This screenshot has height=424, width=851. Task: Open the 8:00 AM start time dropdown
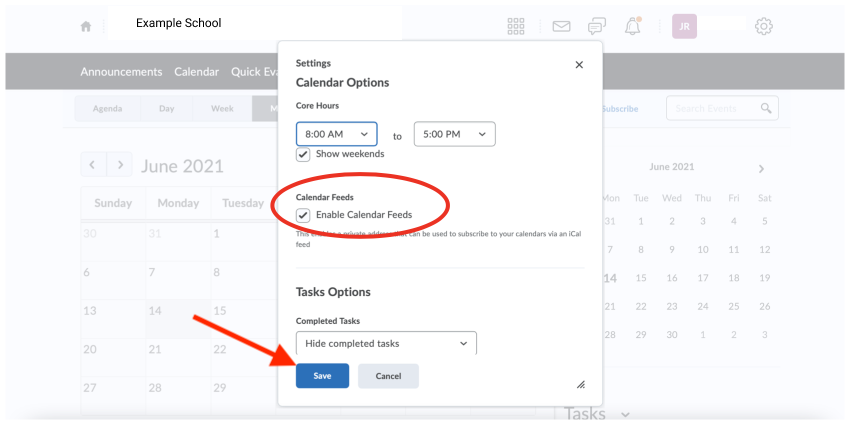336,134
